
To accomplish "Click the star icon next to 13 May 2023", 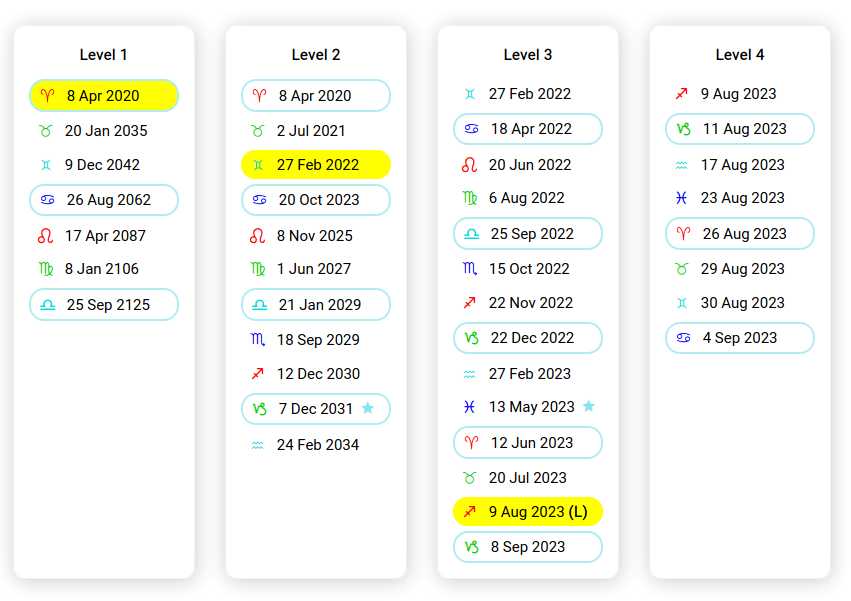I will click(x=589, y=406).
